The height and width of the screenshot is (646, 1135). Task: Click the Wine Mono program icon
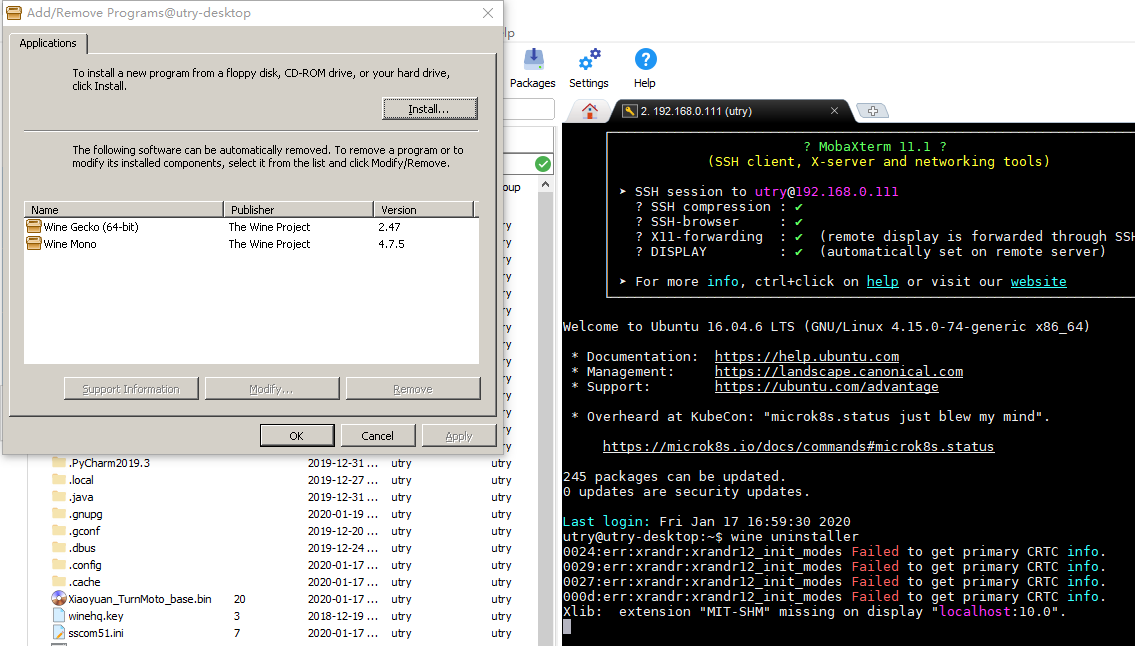(x=34, y=244)
